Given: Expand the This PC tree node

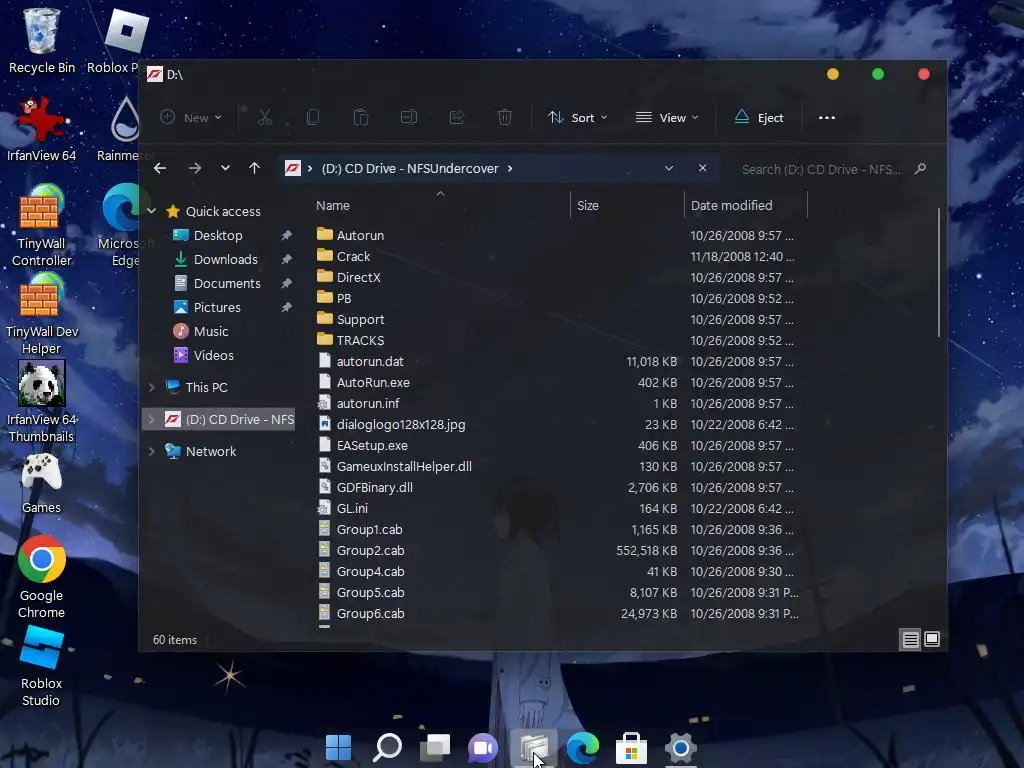Looking at the screenshot, I should tap(152, 387).
